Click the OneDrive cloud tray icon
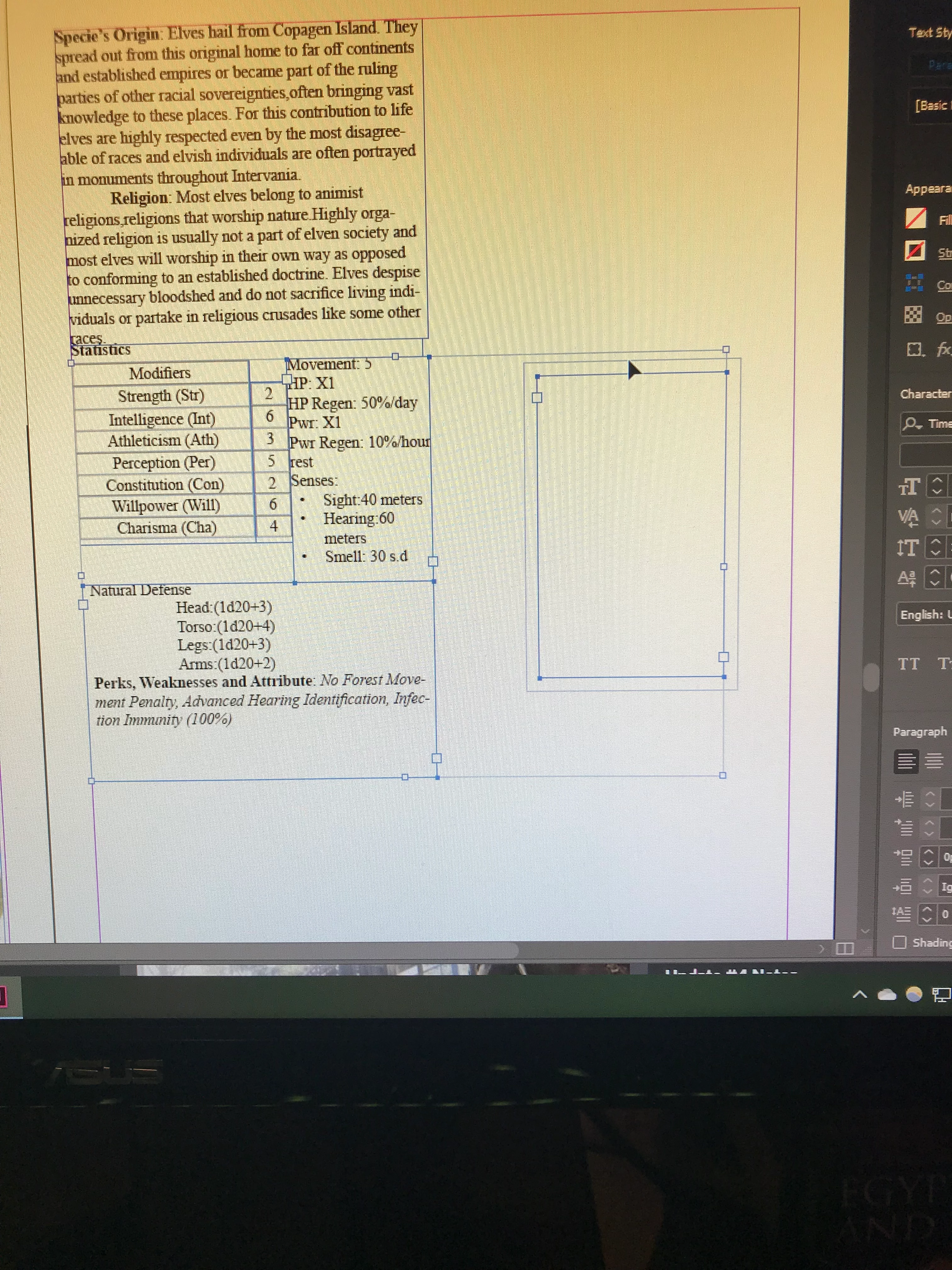952x1270 pixels. tap(887, 995)
